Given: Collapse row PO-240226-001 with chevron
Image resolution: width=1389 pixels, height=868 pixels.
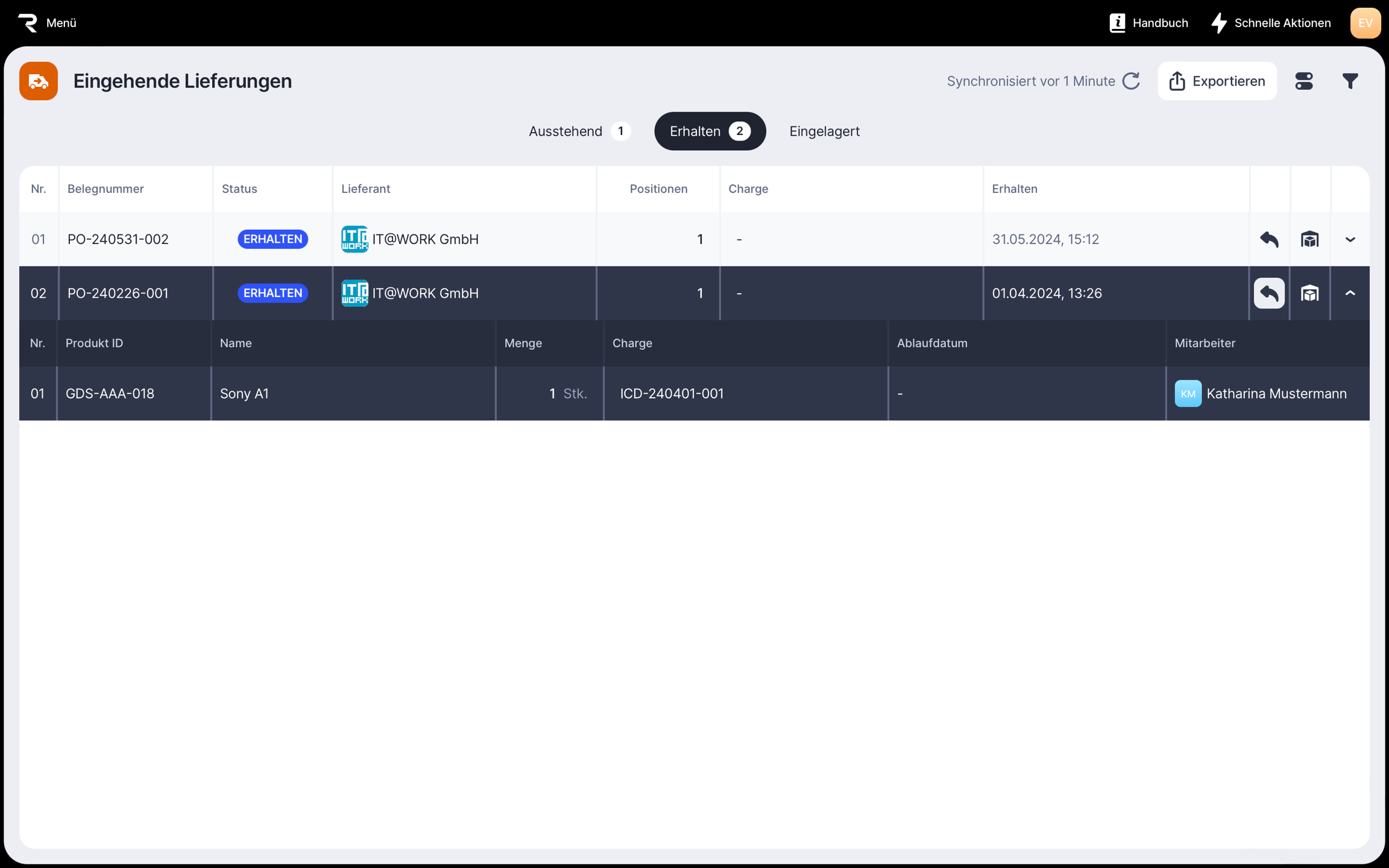Looking at the screenshot, I should click(1350, 294).
